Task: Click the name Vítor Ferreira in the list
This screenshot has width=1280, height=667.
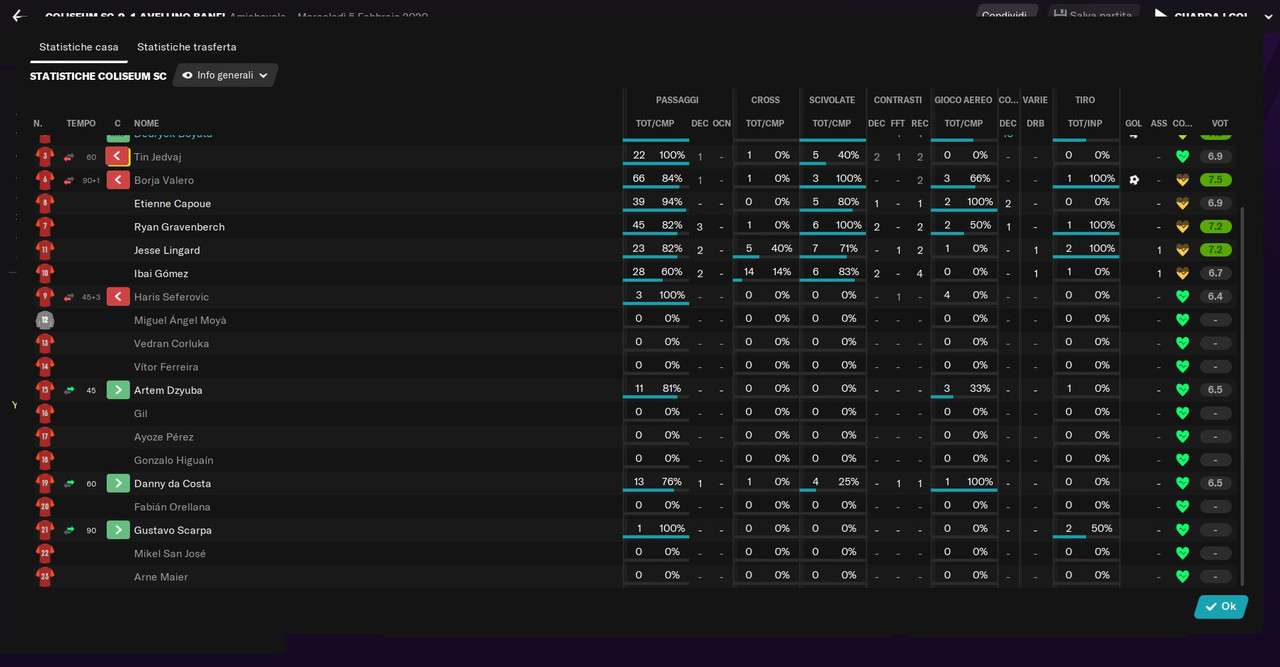Action: coord(166,367)
